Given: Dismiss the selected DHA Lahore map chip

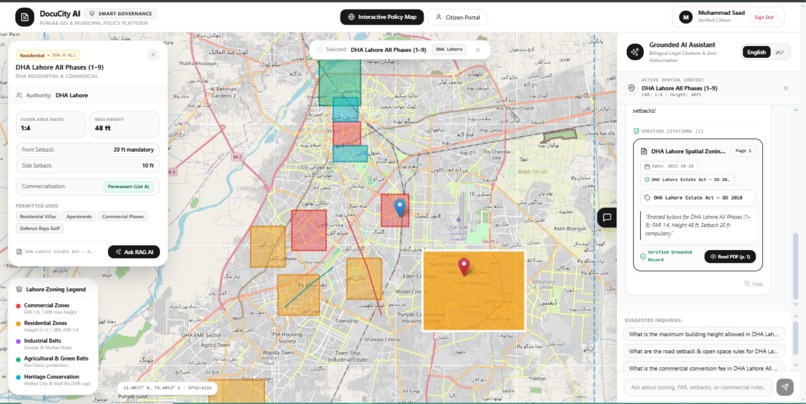Looking at the screenshot, I should point(478,50).
